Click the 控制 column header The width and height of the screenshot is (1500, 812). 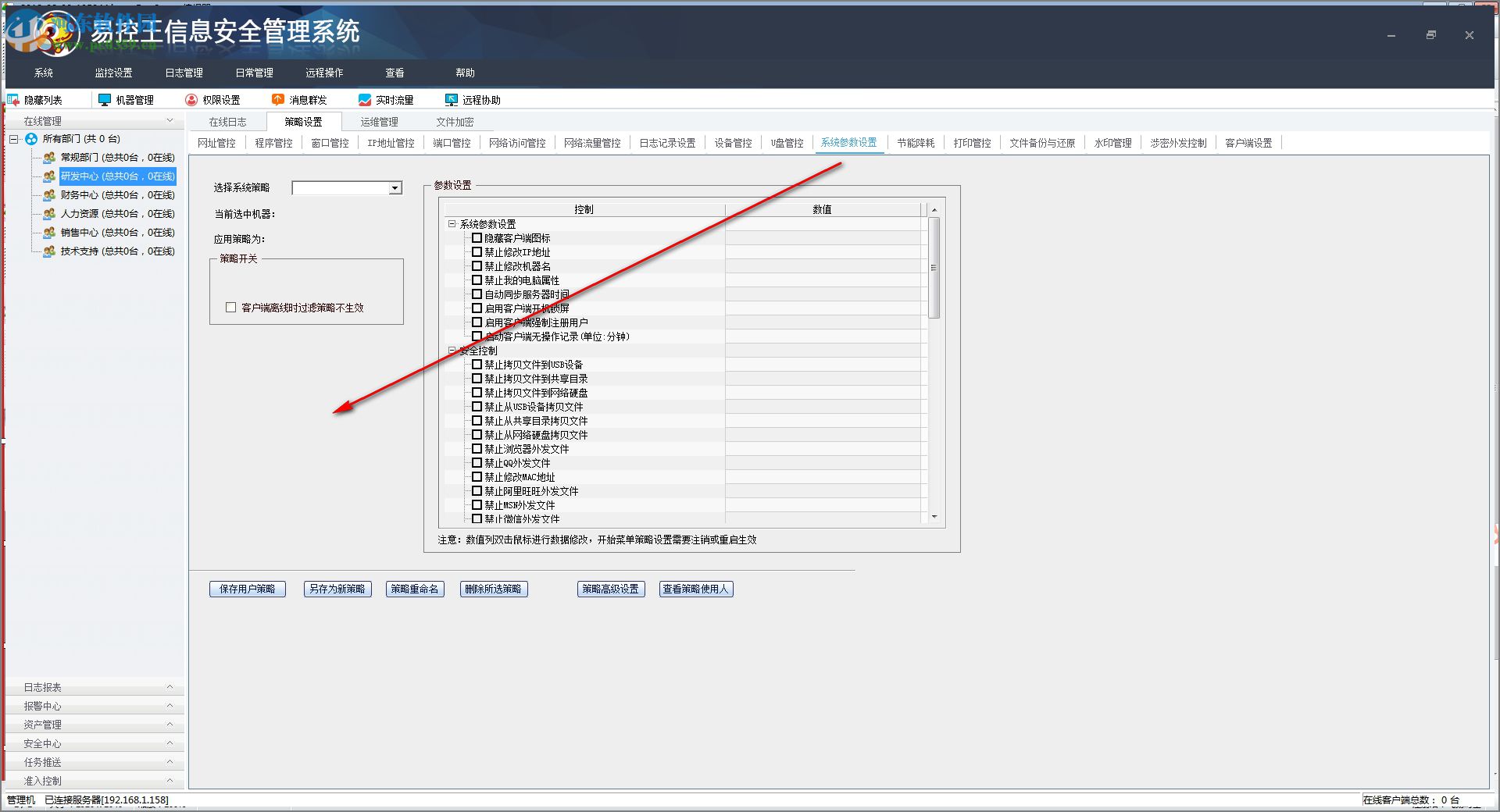(584, 210)
